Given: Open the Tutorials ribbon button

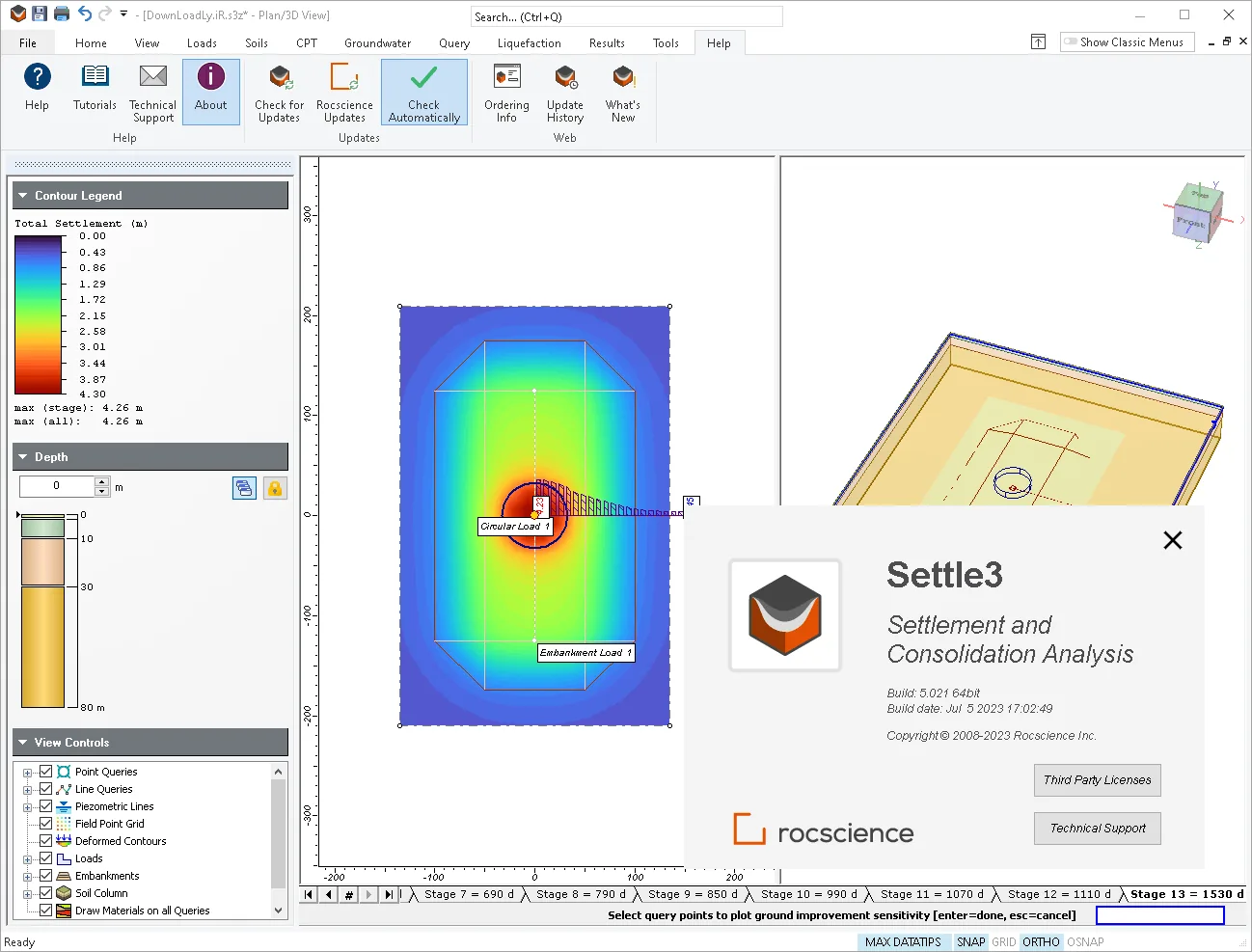Looking at the screenshot, I should click(x=95, y=89).
